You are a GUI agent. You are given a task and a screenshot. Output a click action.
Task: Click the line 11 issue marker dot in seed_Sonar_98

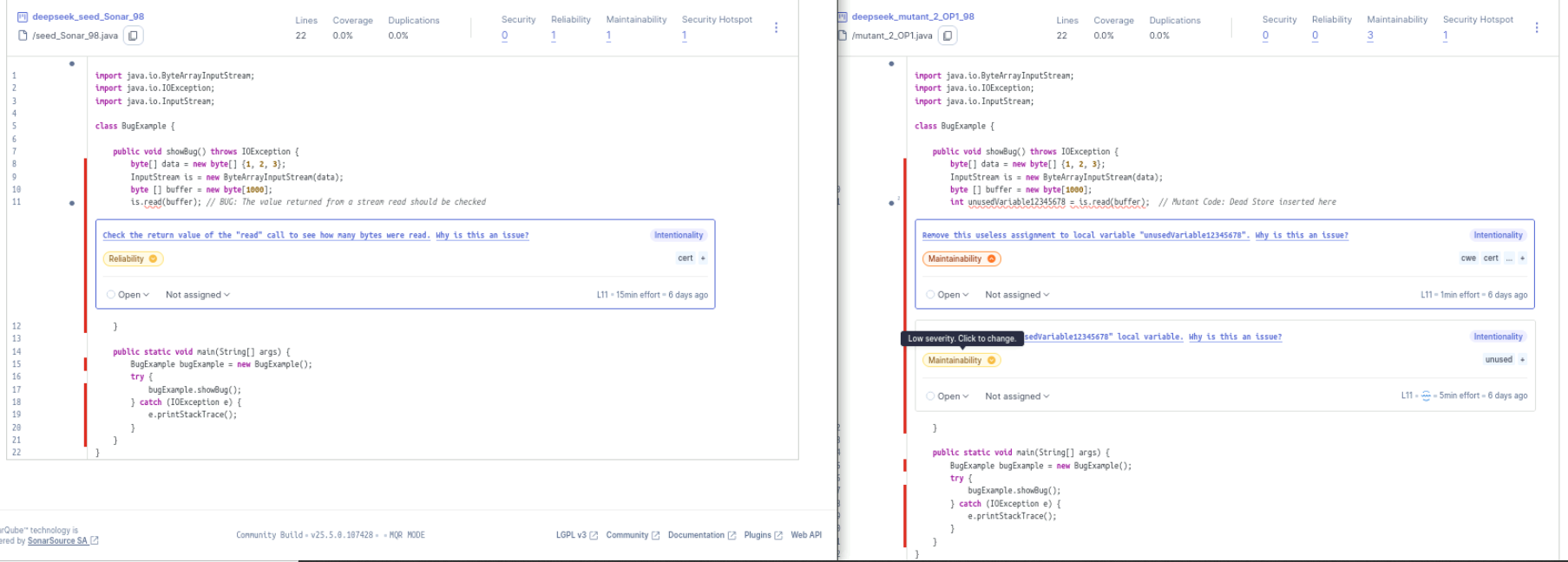(x=71, y=203)
